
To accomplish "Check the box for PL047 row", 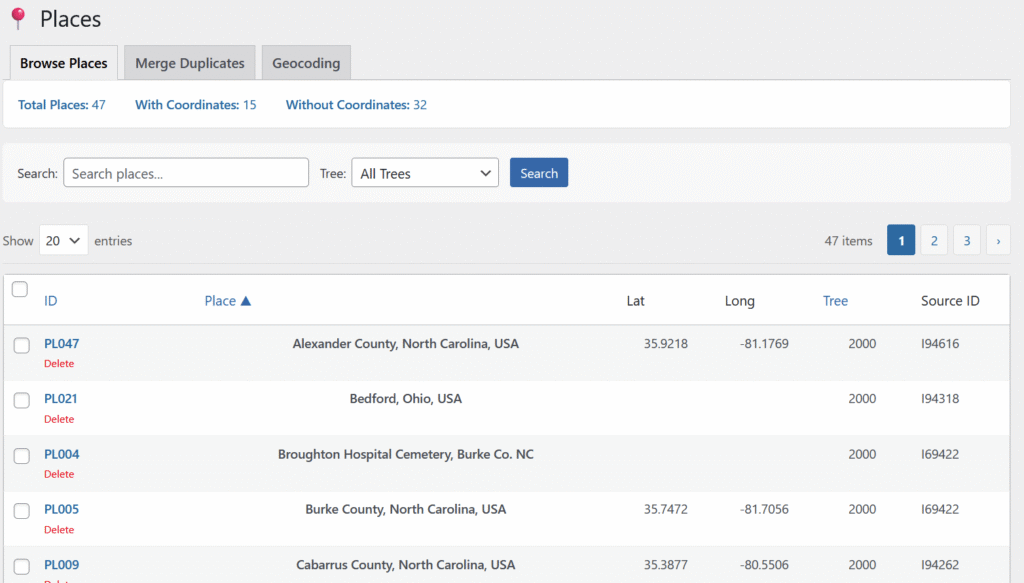I will (x=21, y=346).
